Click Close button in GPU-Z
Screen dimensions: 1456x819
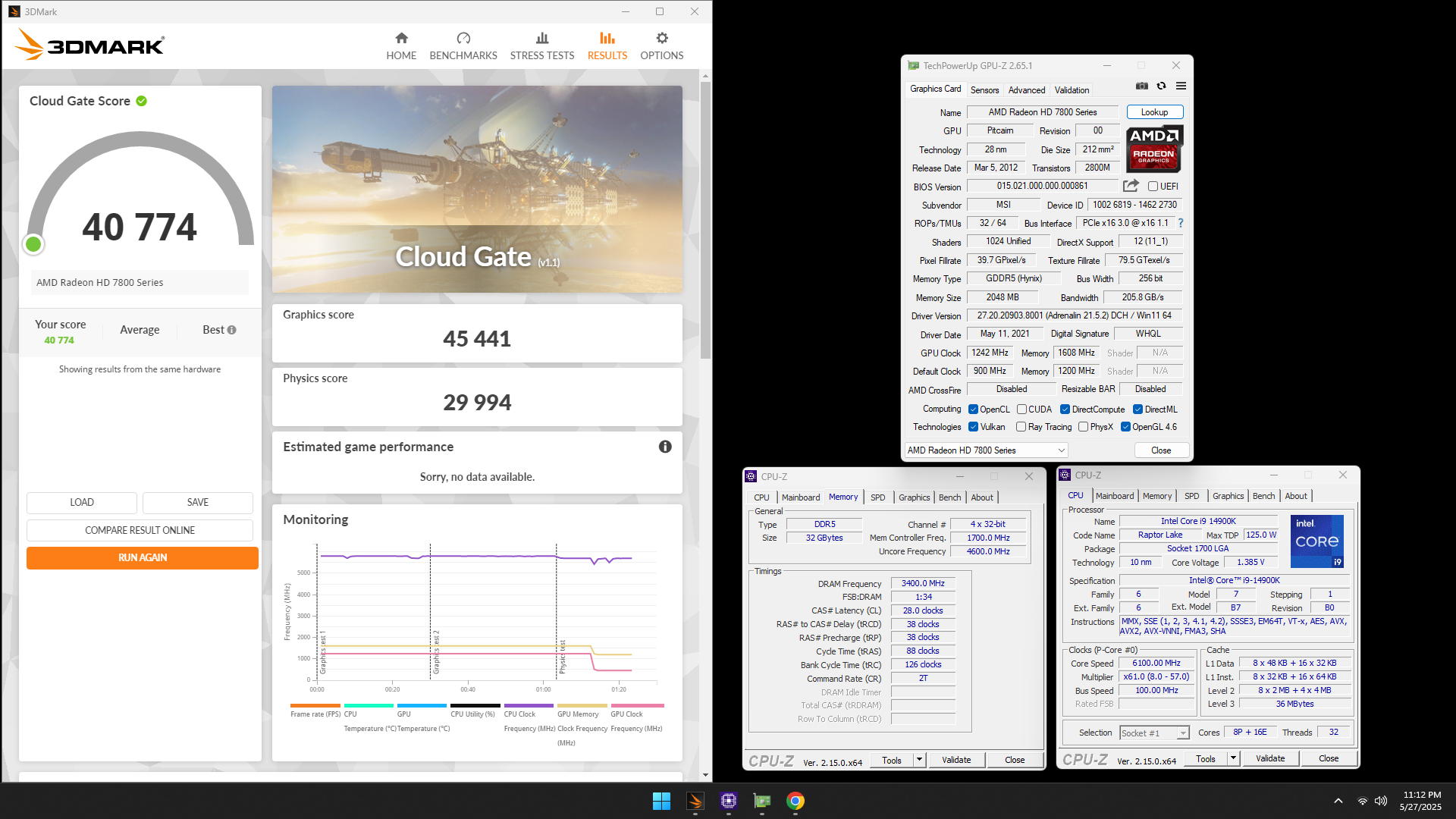coord(1161,450)
